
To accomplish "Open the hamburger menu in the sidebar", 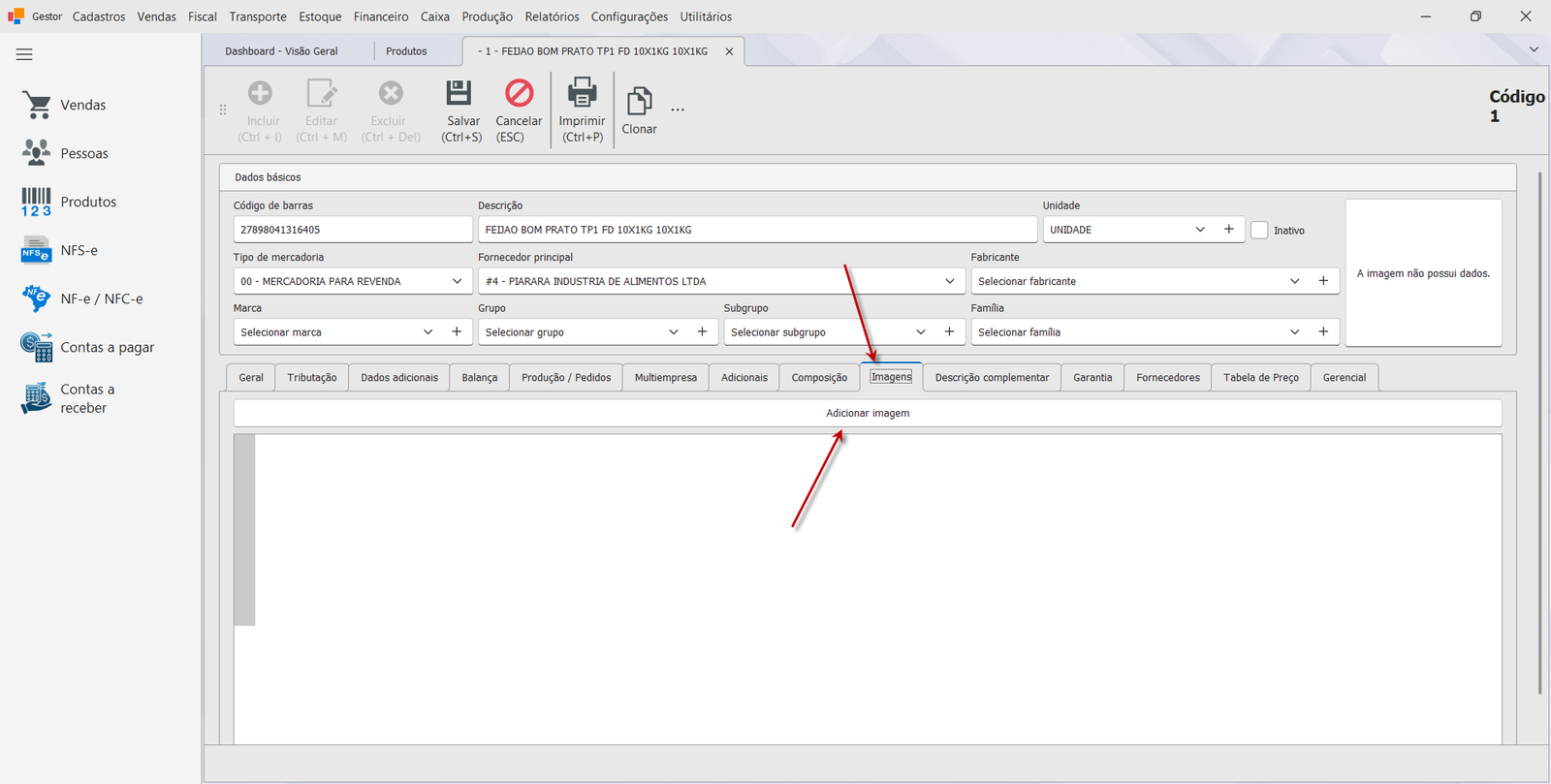I will click(24, 54).
